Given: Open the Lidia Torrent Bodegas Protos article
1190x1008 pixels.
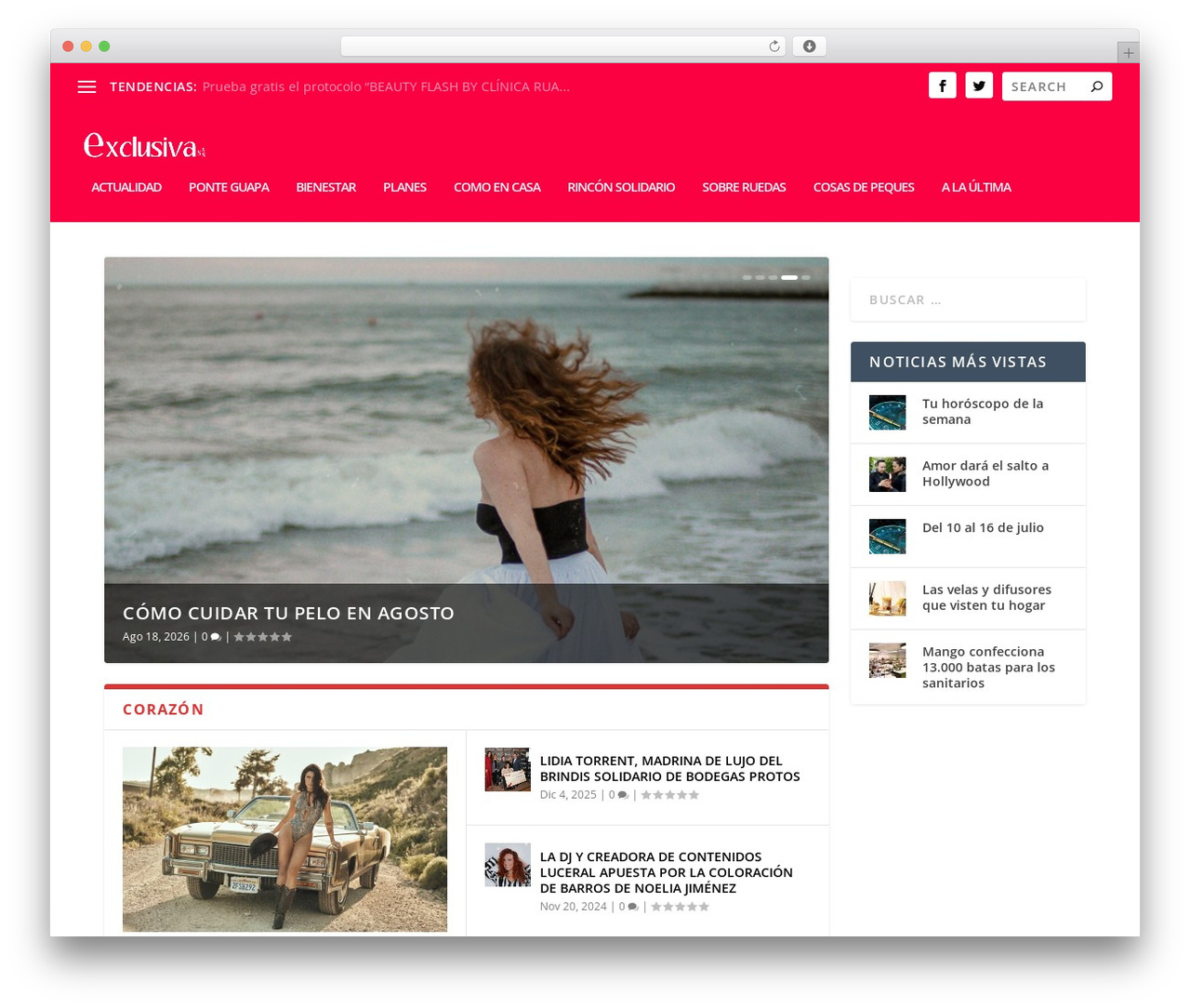Looking at the screenshot, I should pos(669,768).
